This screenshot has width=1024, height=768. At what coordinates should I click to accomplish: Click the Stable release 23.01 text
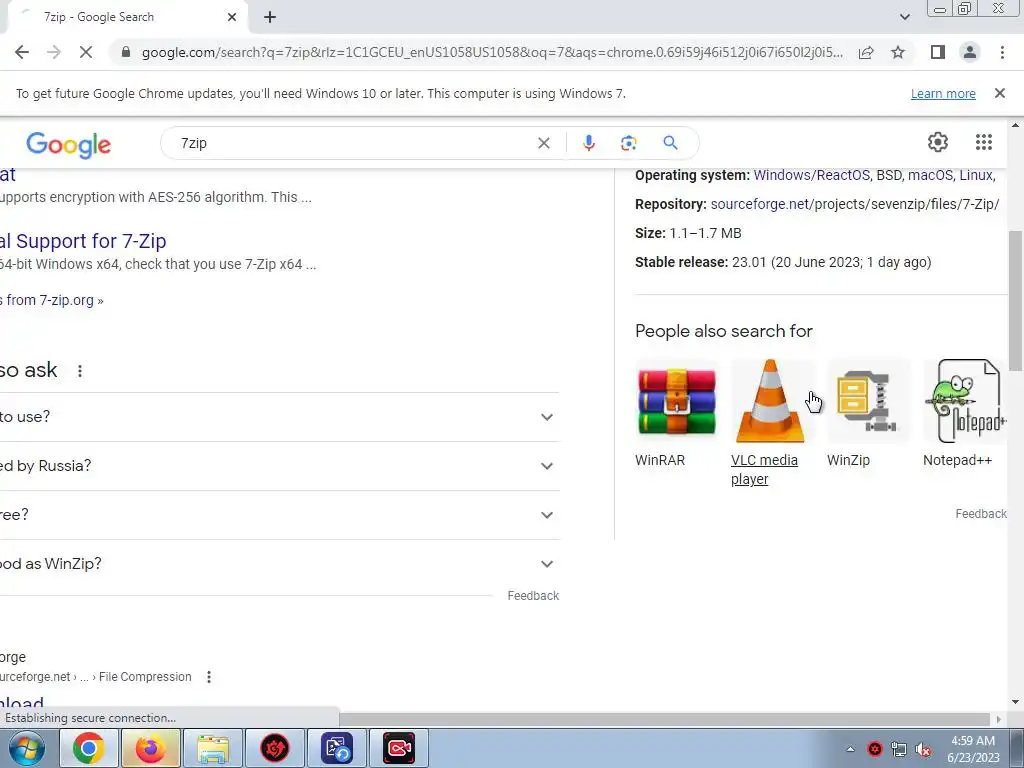pyautogui.click(x=783, y=263)
